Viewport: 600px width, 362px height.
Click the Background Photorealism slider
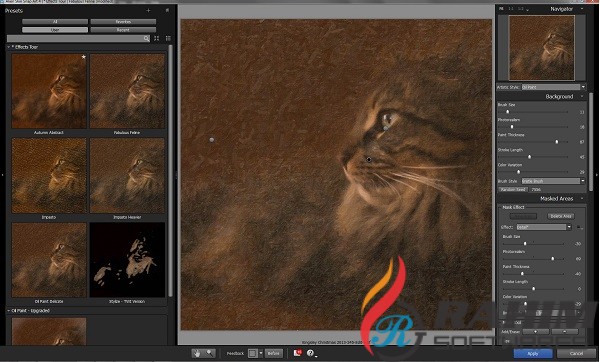[x=533, y=127]
